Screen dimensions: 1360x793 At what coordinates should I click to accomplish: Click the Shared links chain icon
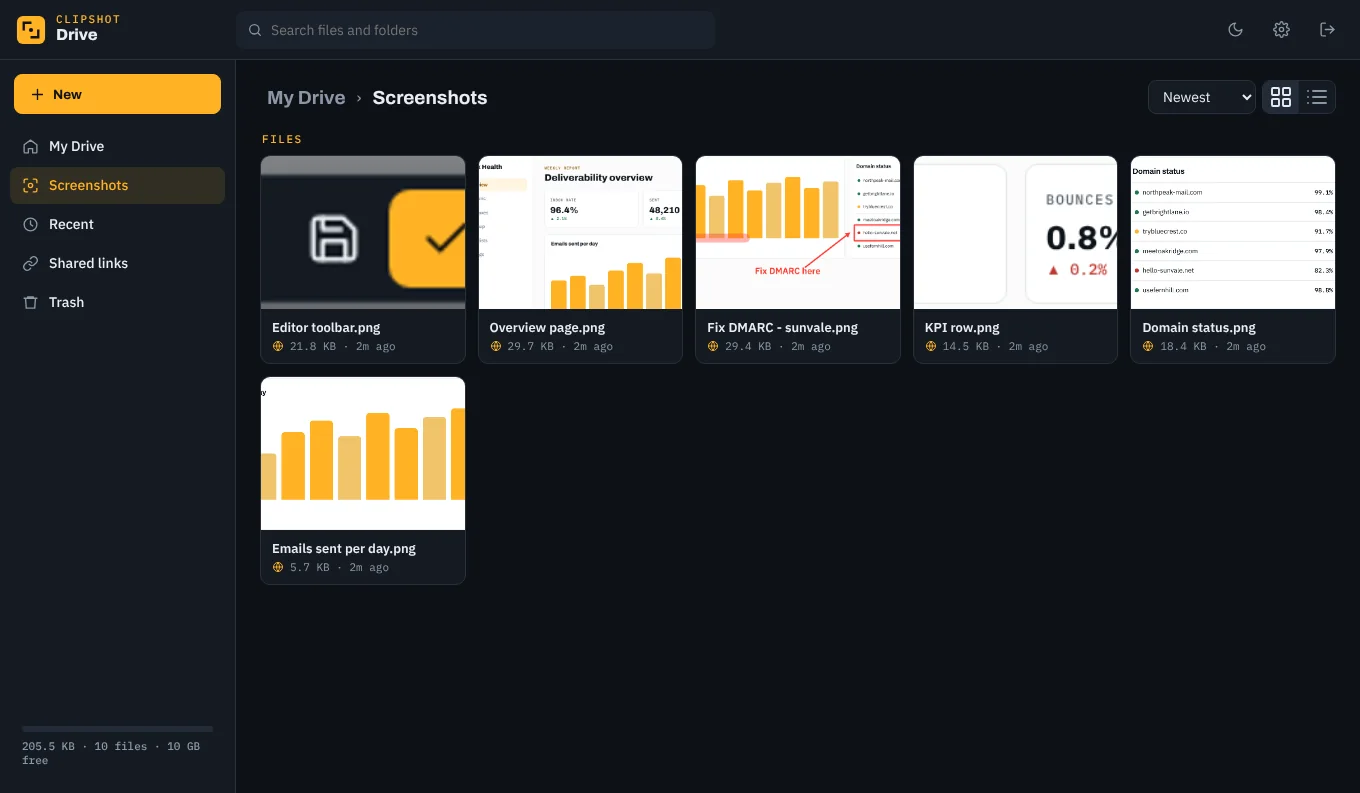click(x=31, y=263)
